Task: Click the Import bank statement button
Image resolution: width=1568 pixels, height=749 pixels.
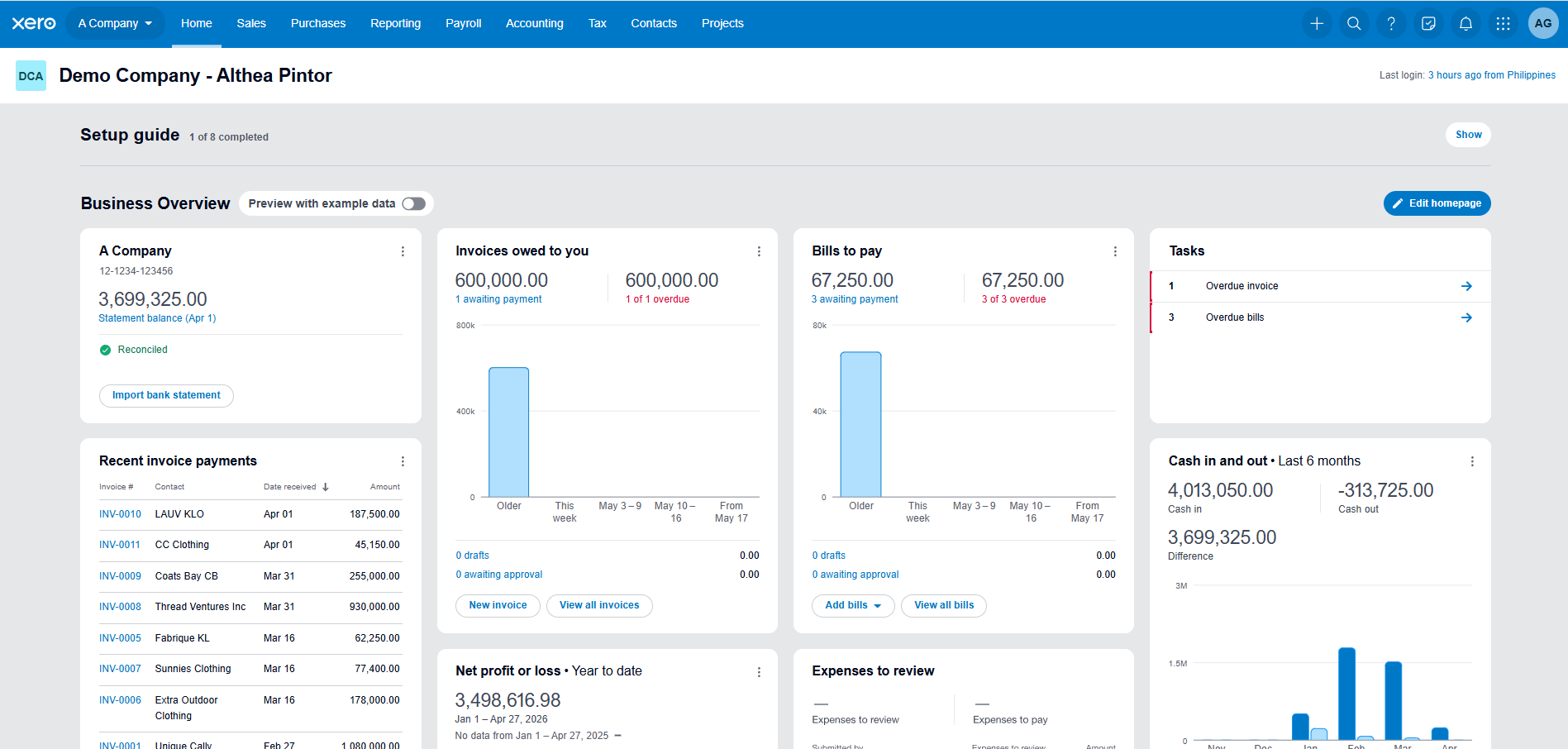Action: [166, 395]
